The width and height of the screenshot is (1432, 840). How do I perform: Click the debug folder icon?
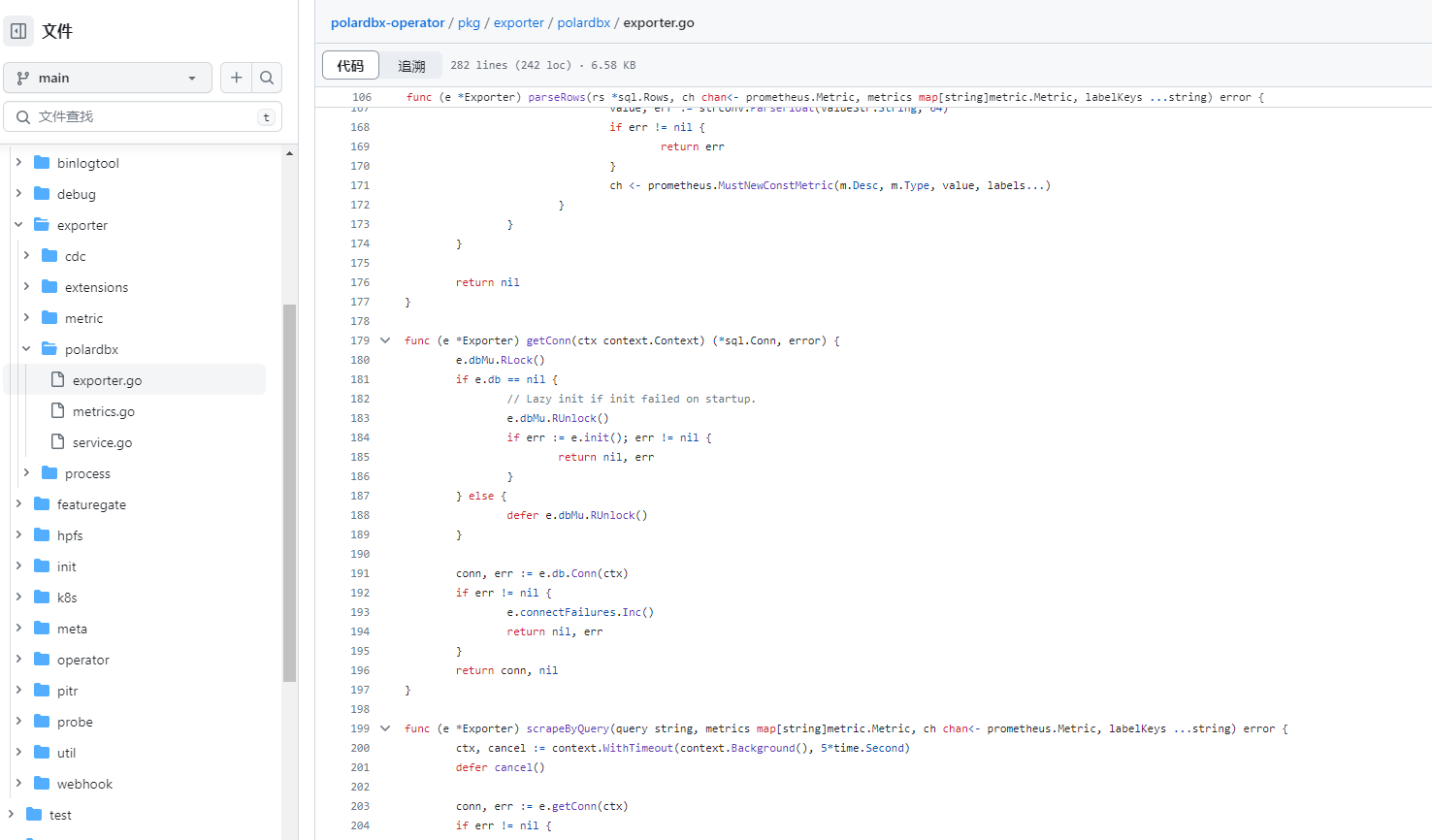[42, 194]
